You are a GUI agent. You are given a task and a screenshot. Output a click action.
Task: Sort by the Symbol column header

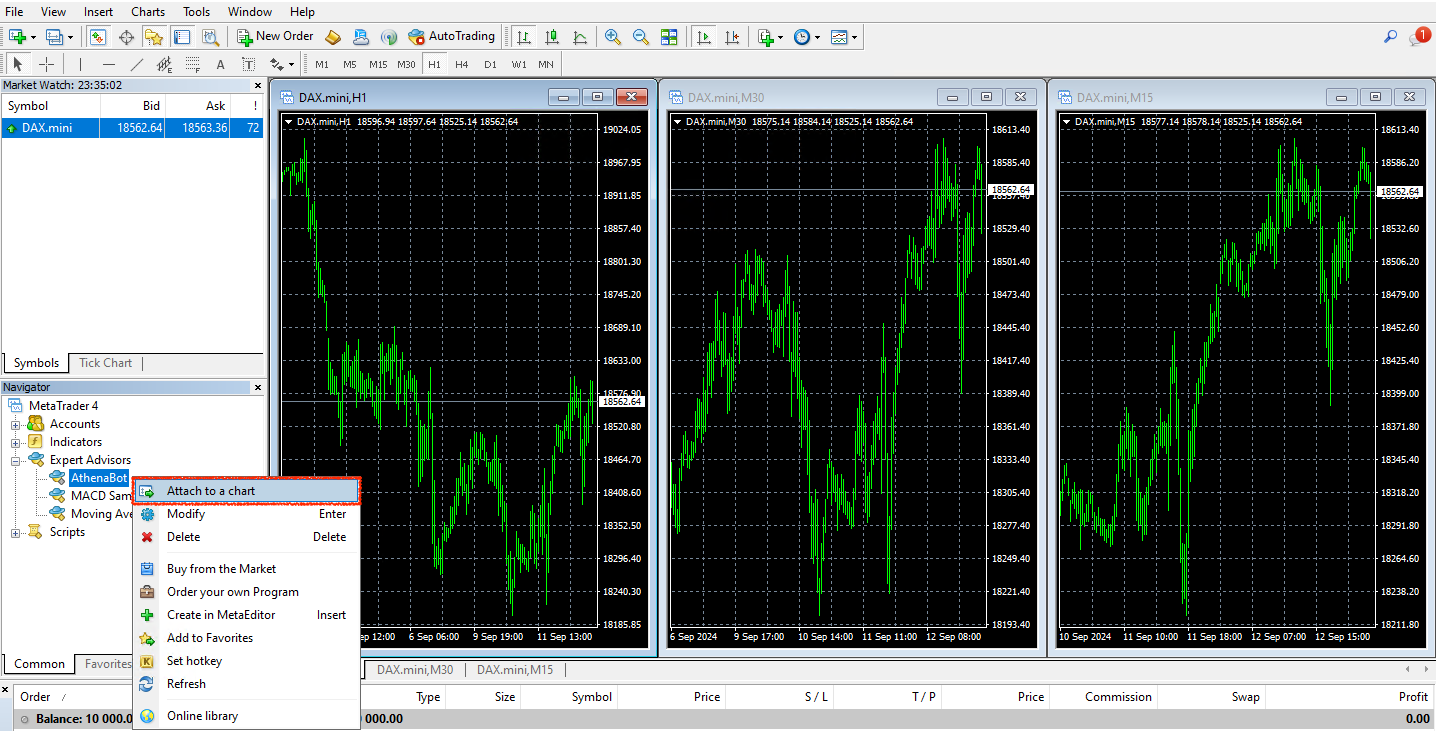tap(50, 106)
